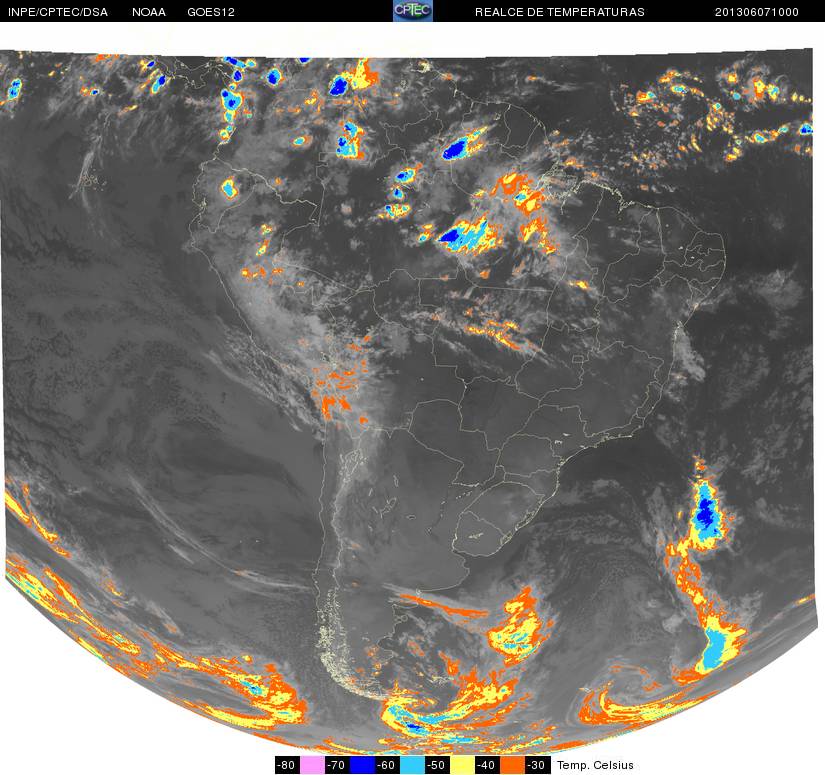Click the -60 legend value
The image size is (825, 775).
pyautogui.click(x=387, y=765)
